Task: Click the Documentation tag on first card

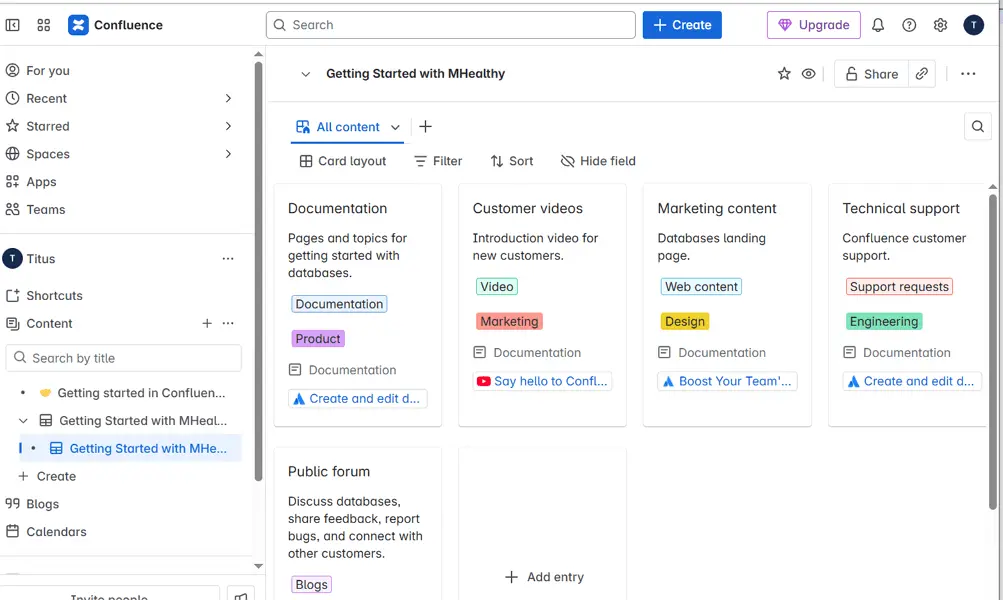Action: (339, 304)
